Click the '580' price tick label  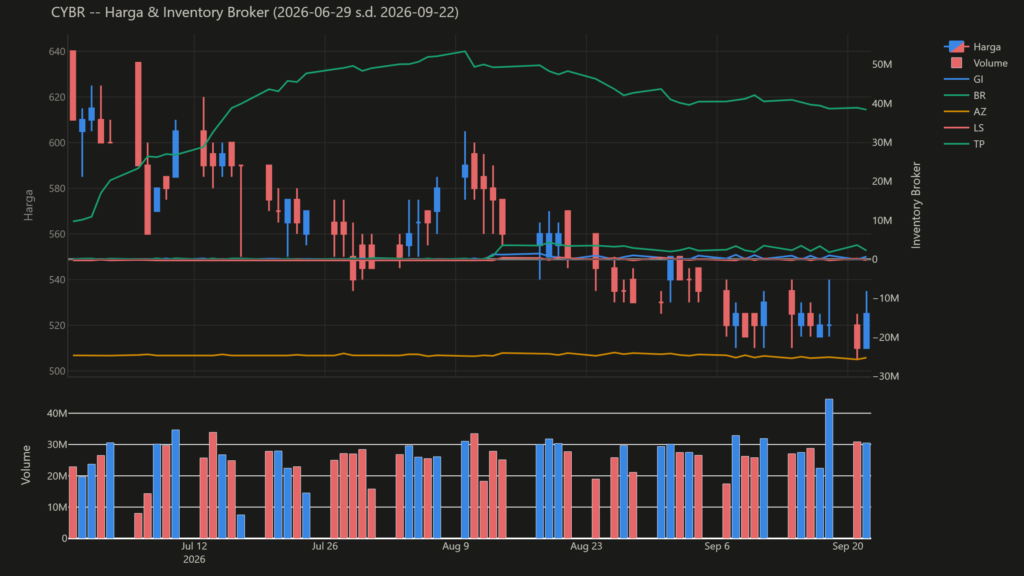pyautogui.click(x=57, y=189)
